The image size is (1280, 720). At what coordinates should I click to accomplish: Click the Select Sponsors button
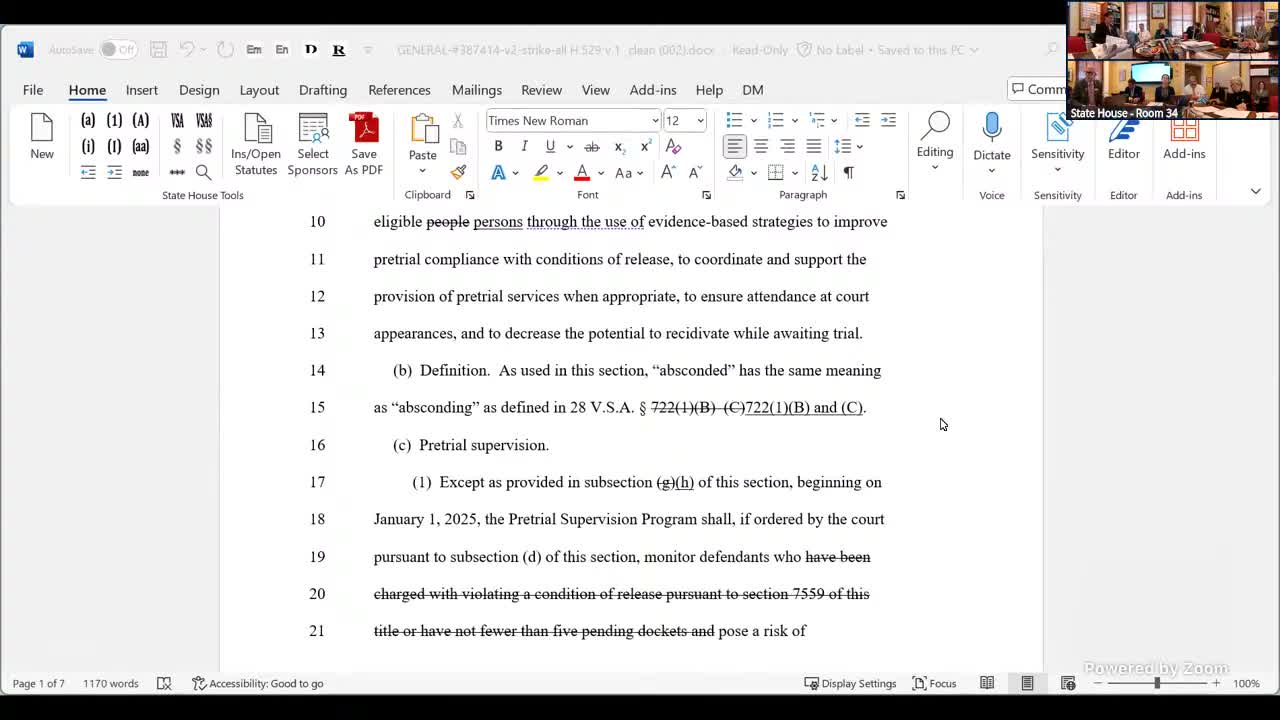pyautogui.click(x=312, y=140)
